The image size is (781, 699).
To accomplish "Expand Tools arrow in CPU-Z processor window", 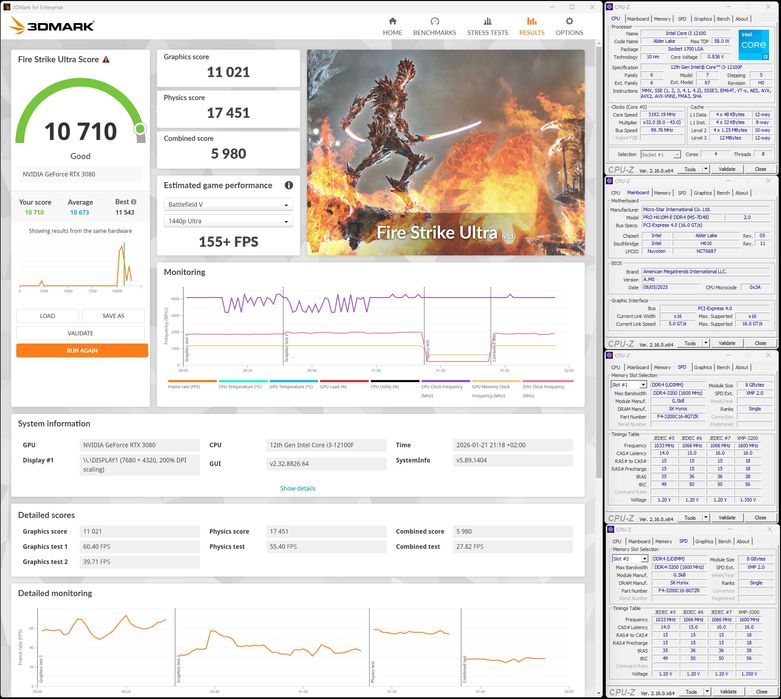I will 706,169.
